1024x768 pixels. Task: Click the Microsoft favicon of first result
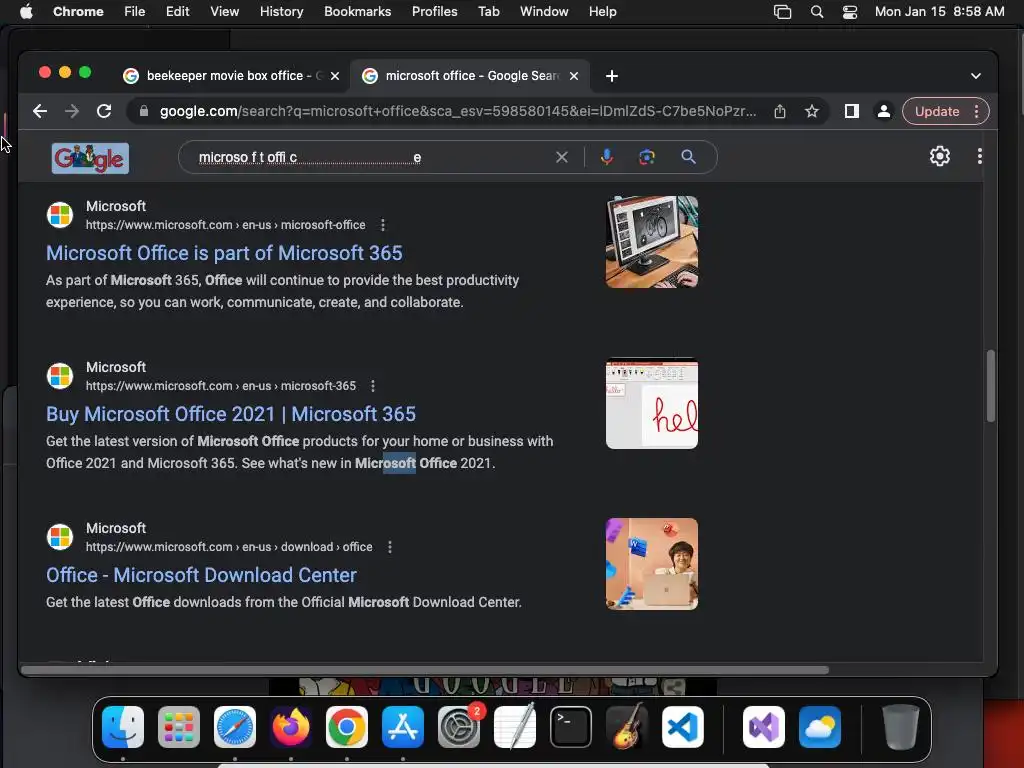coord(60,215)
